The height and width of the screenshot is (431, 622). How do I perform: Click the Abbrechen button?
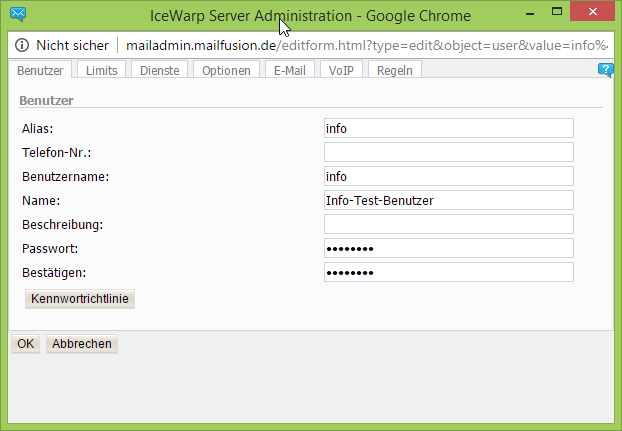(x=82, y=343)
